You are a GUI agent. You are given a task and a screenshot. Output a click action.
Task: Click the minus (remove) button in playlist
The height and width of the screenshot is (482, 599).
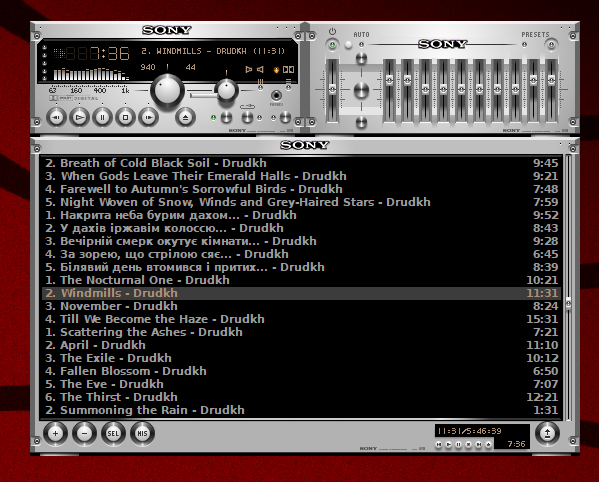pos(84,433)
